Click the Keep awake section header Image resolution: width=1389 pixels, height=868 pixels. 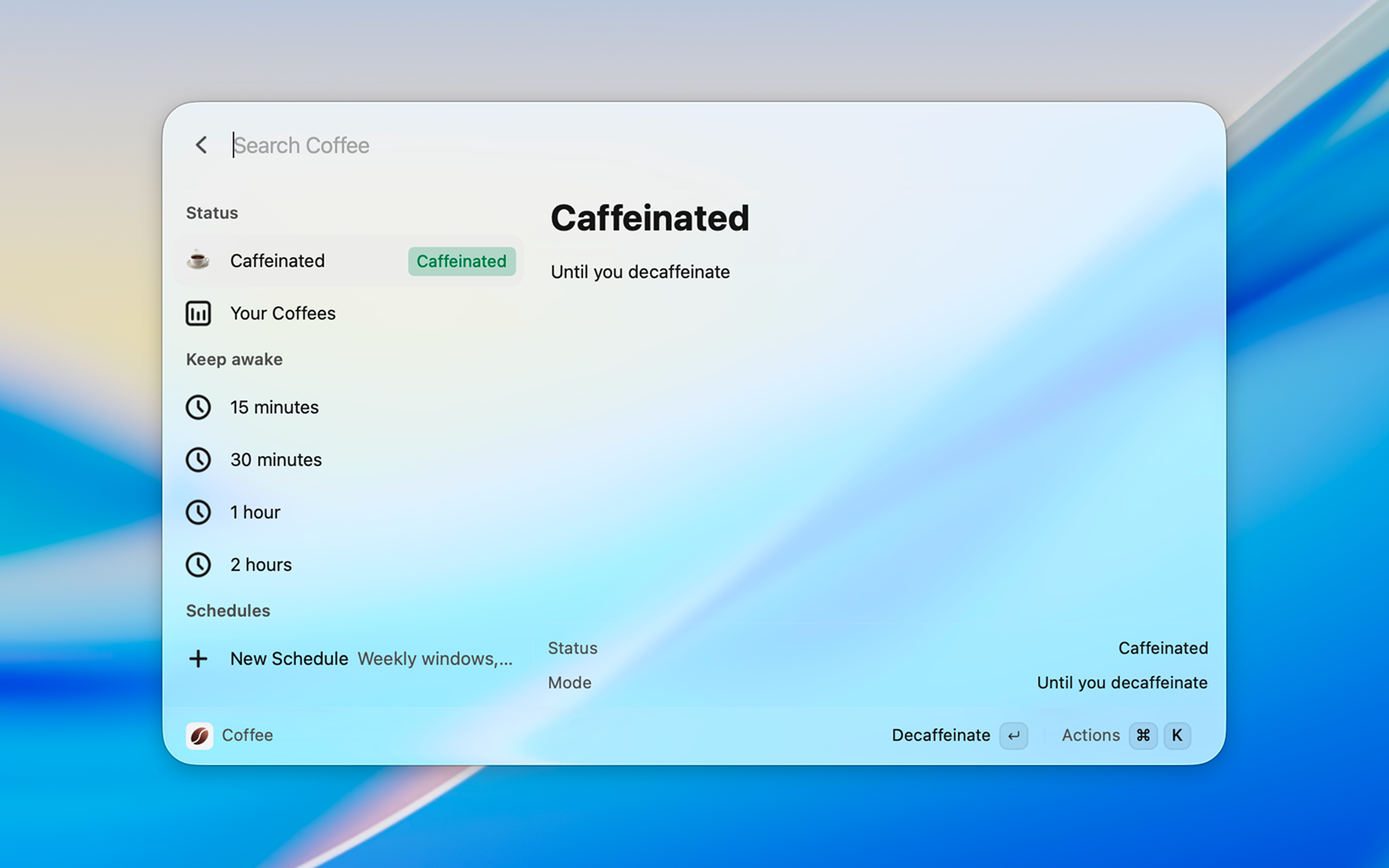[x=234, y=359]
